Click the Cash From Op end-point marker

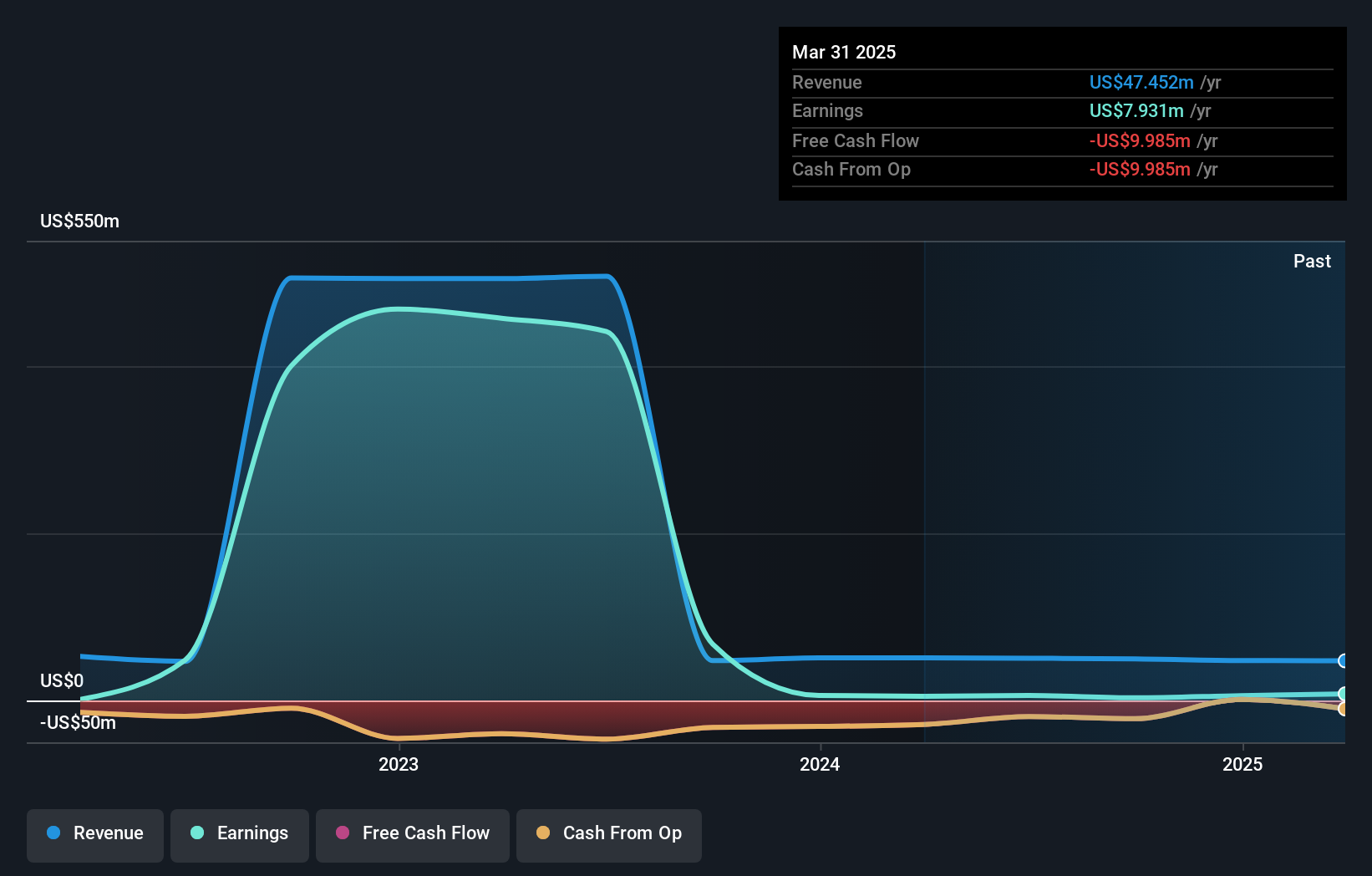[1343, 709]
